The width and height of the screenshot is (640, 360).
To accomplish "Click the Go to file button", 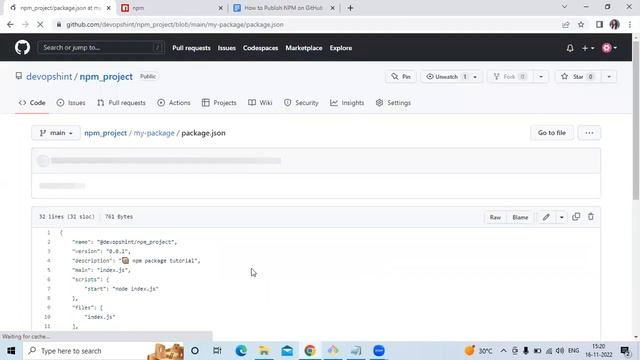I will click(551, 133).
